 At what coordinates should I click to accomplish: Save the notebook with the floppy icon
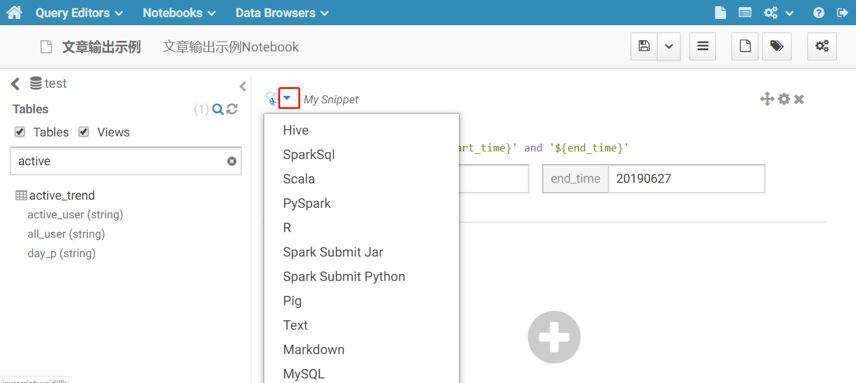click(644, 46)
